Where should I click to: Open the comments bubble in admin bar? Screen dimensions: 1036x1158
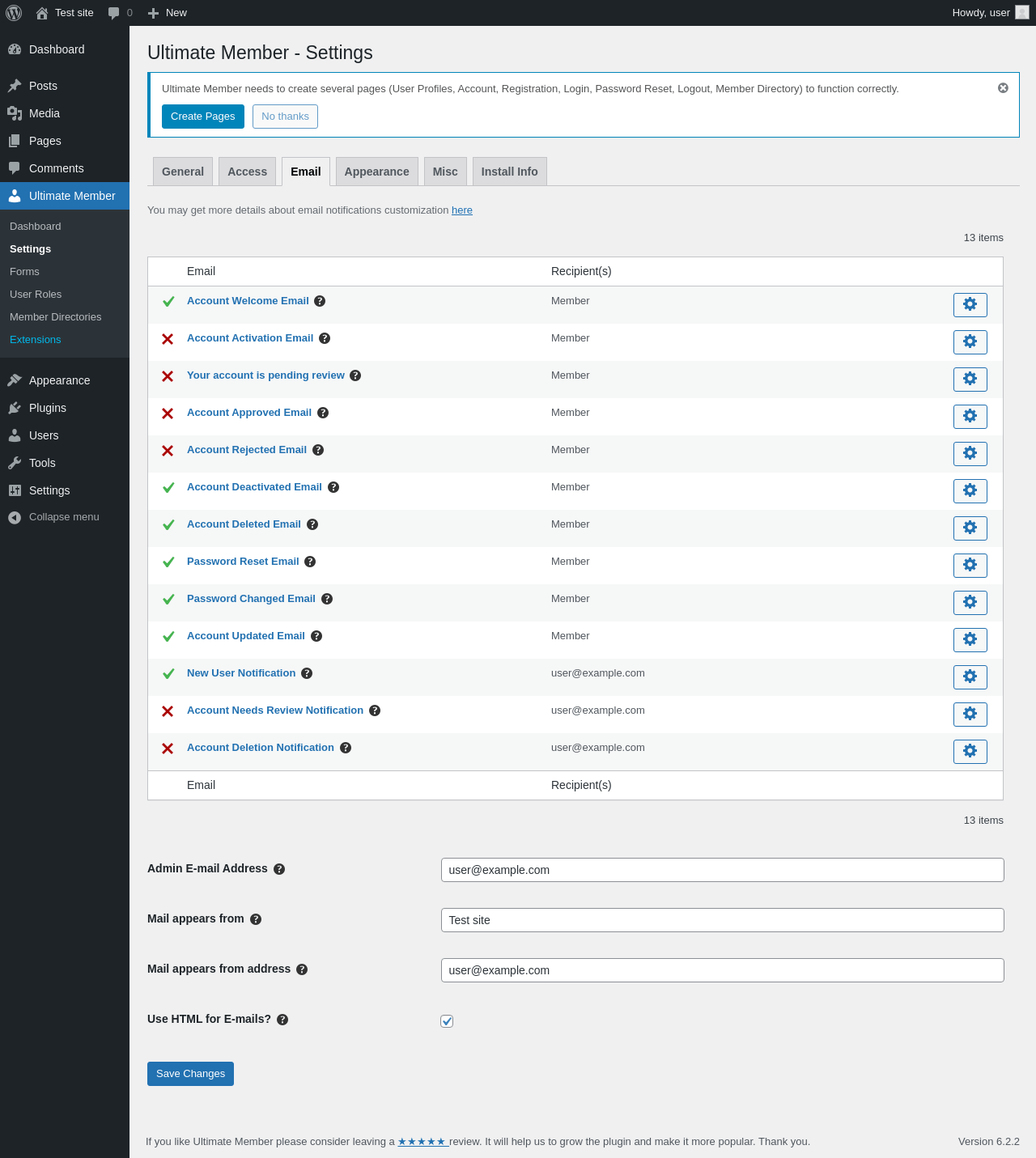click(x=120, y=13)
